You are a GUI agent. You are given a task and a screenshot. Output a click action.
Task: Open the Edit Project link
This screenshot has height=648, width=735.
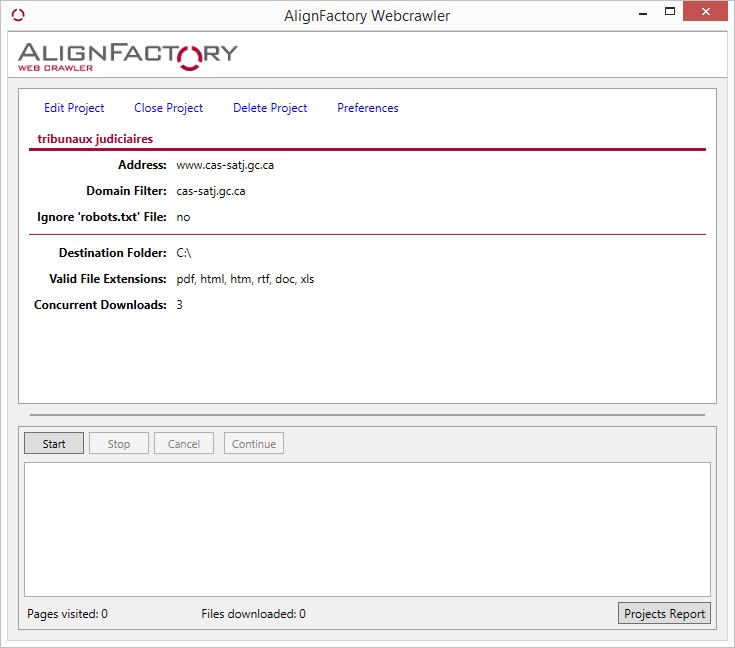click(x=74, y=108)
